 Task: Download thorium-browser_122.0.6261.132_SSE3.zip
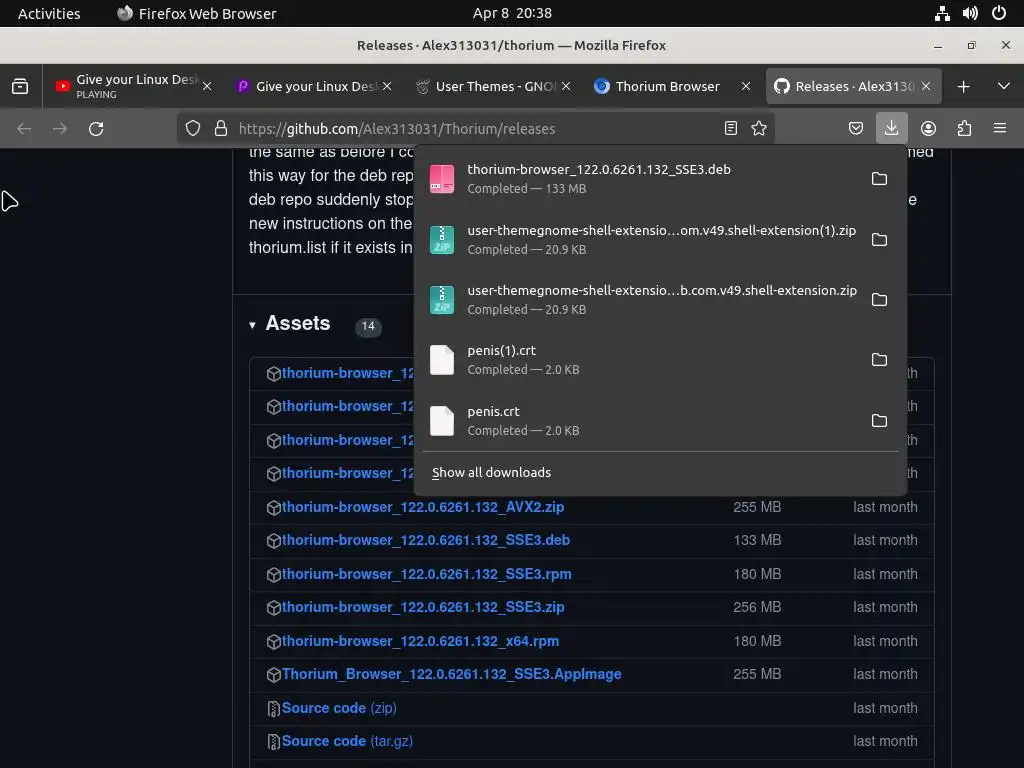[423, 607]
